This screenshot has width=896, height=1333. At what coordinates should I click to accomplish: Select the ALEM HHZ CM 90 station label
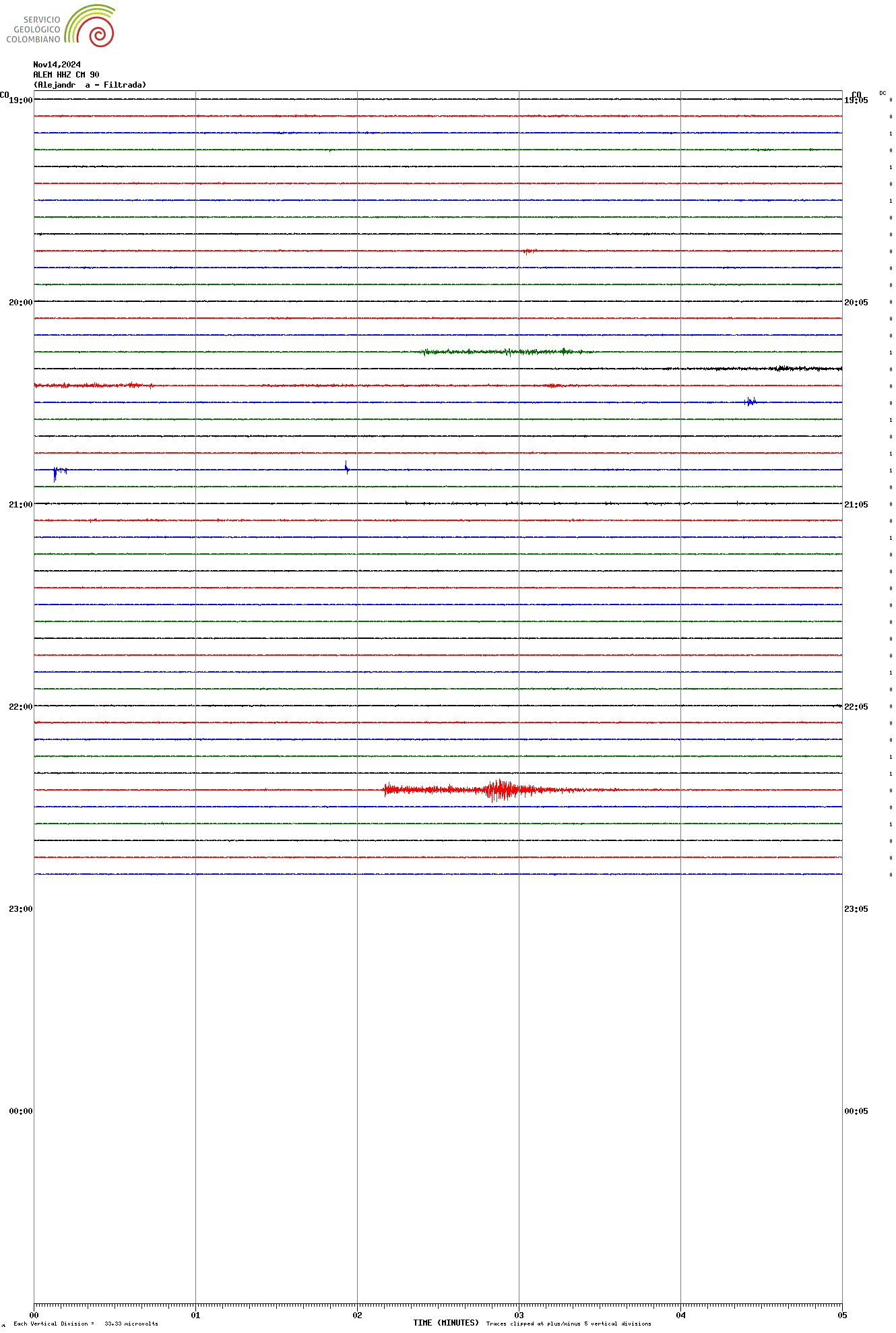[x=66, y=75]
